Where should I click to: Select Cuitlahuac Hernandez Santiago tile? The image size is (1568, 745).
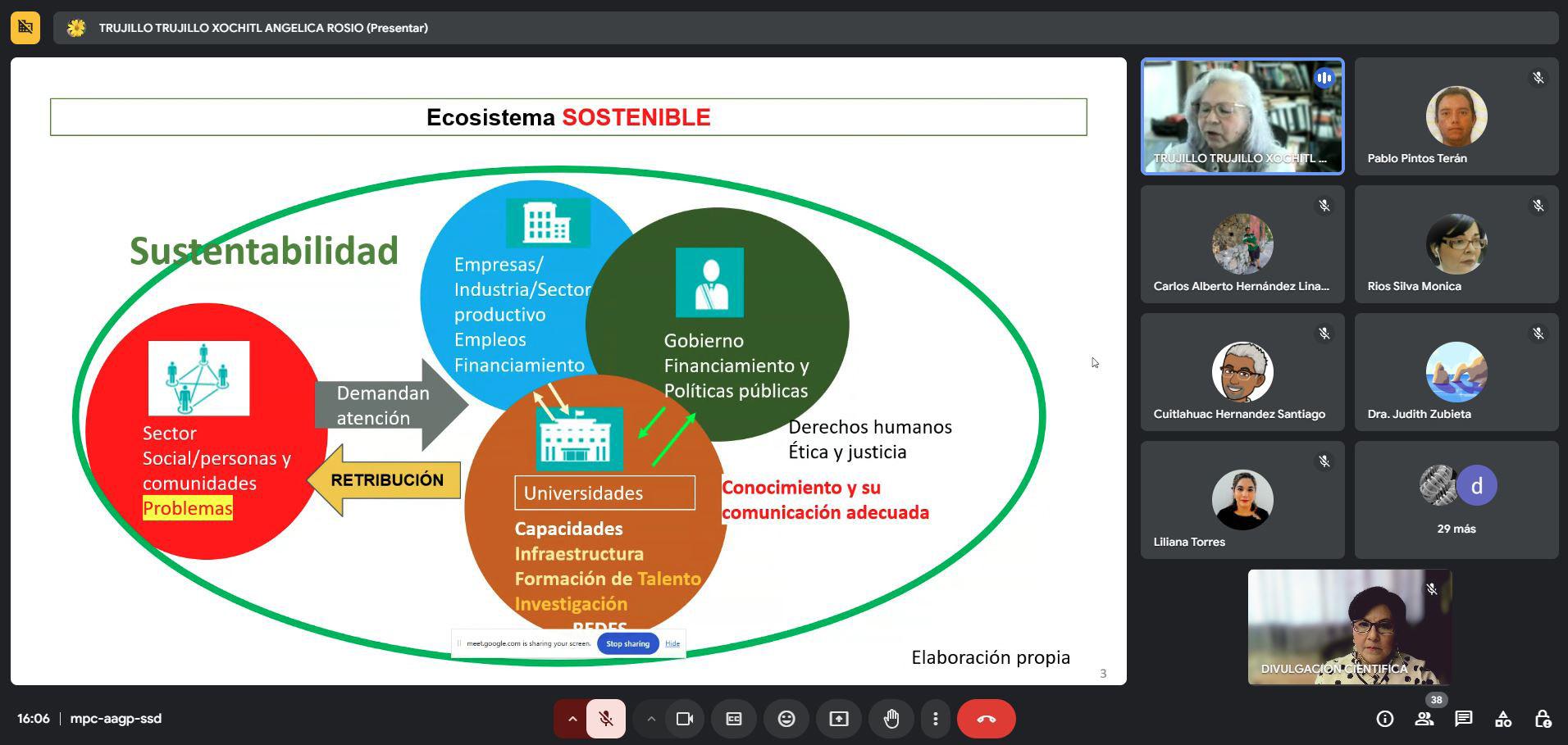(x=1242, y=372)
